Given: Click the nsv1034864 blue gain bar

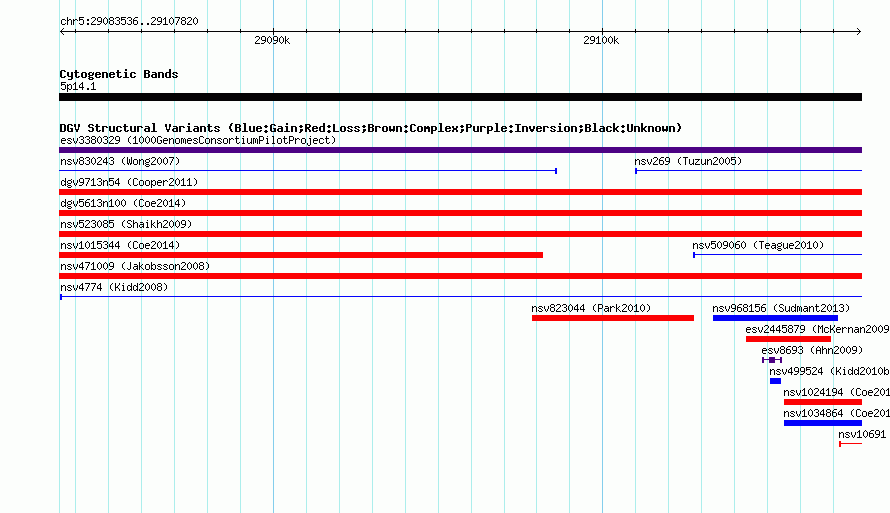Looking at the screenshot, I should point(823,423).
